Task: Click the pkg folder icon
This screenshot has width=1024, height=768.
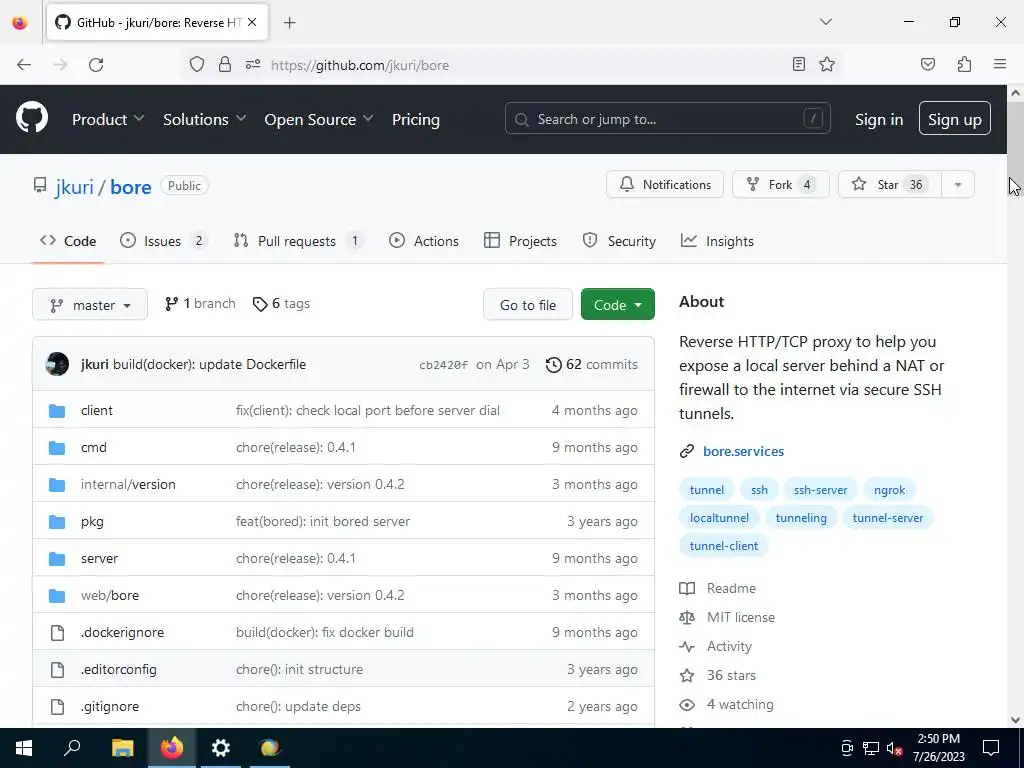Action: point(57,522)
